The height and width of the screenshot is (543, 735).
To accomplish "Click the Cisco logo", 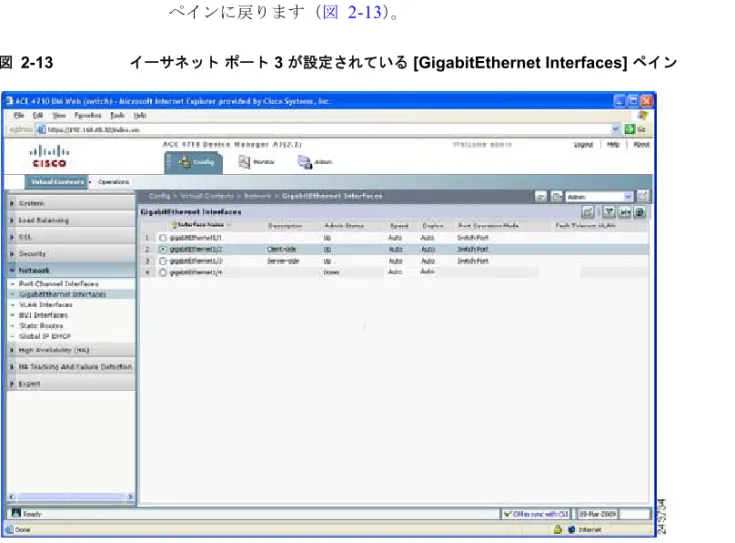I will click(49, 157).
